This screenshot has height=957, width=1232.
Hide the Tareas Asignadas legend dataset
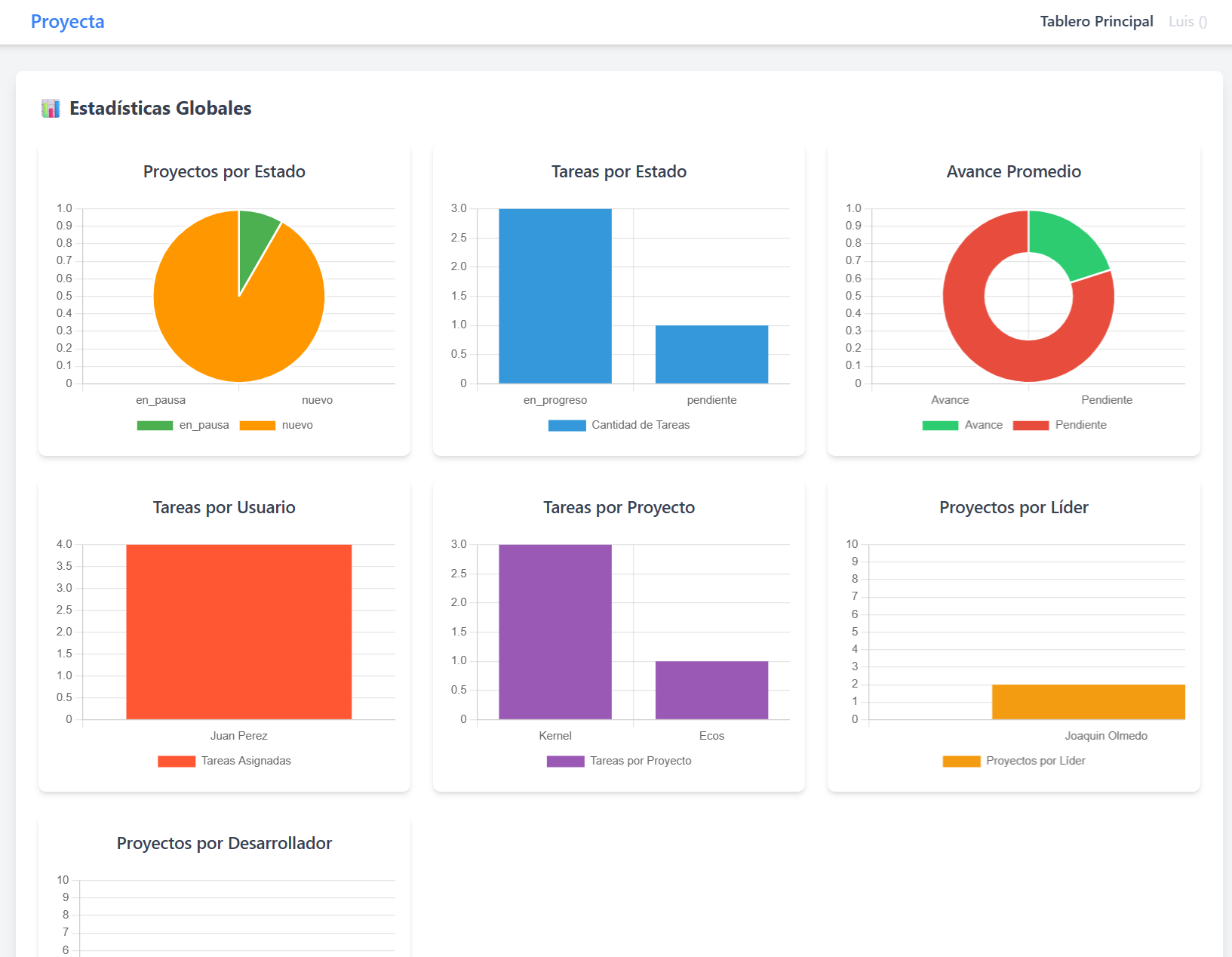[x=177, y=762]
